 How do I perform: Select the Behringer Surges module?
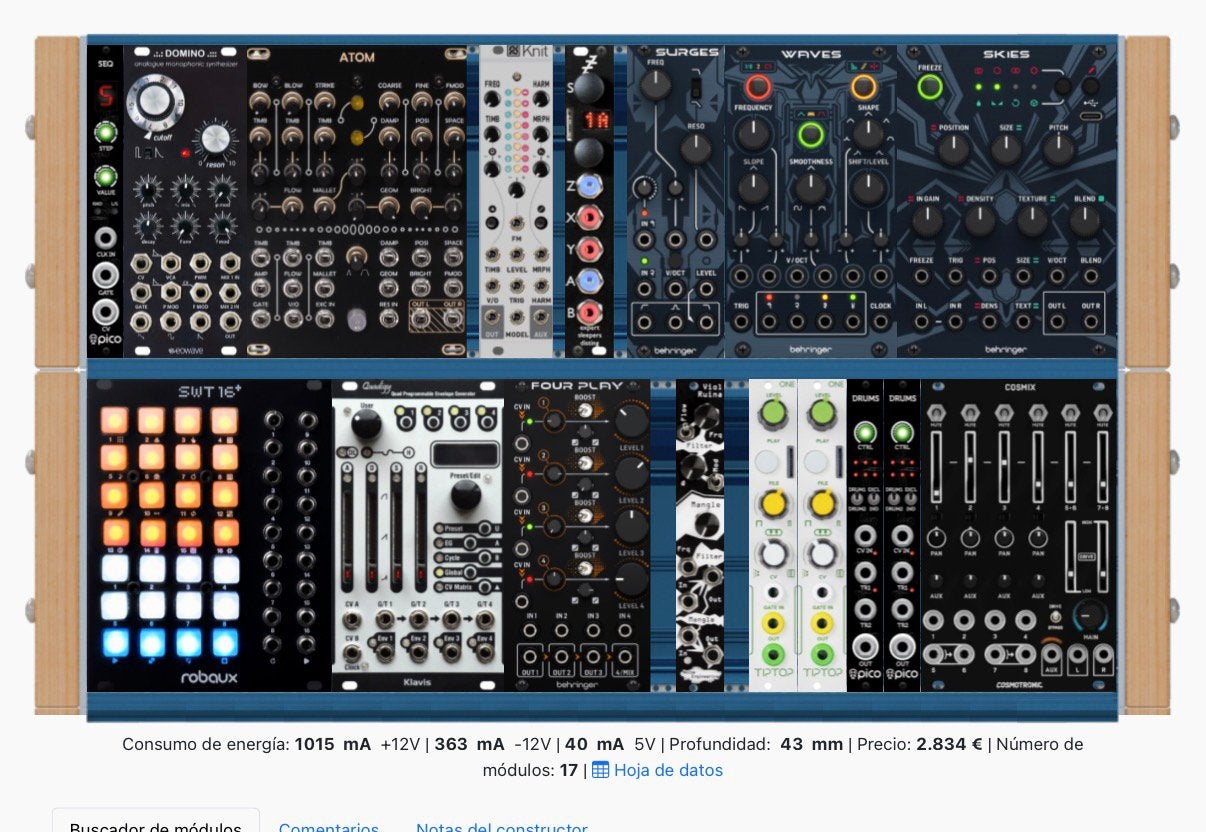tap(675, 201)
